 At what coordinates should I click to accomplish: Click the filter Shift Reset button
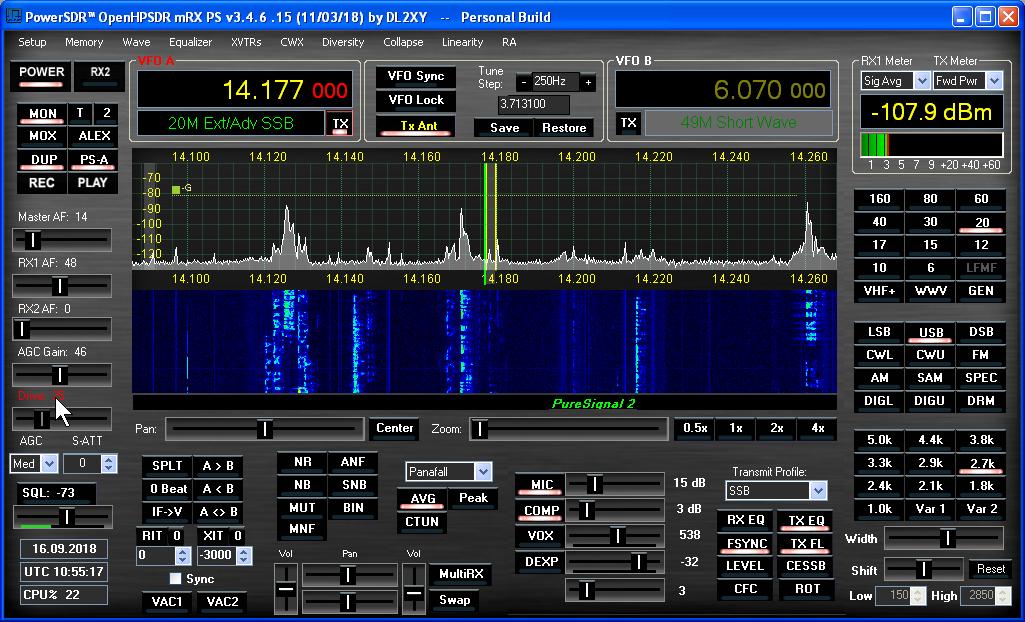coord(991,569)
